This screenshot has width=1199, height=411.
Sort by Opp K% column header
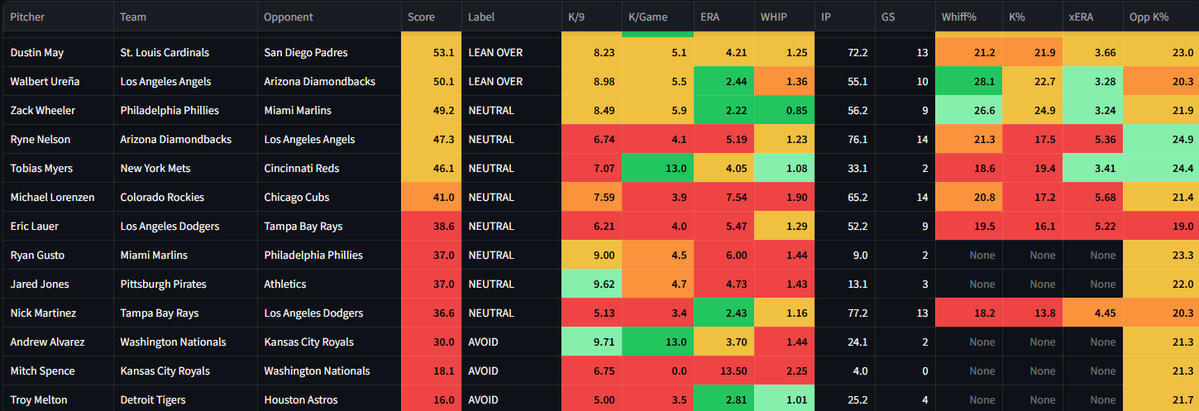[1161, 17]
